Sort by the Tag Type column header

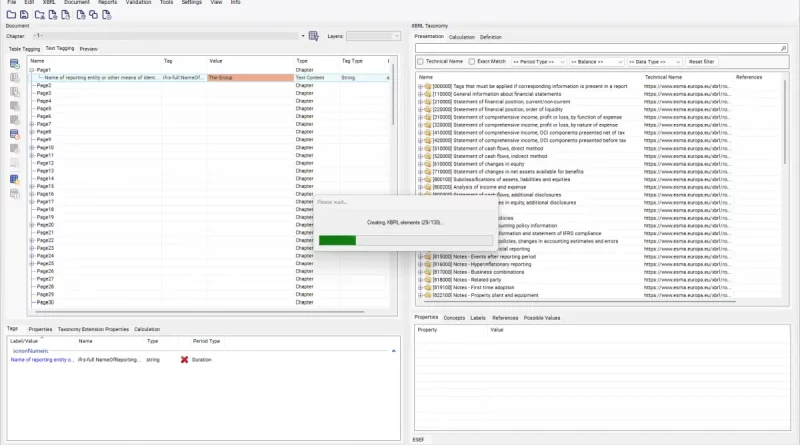[352, 61]
